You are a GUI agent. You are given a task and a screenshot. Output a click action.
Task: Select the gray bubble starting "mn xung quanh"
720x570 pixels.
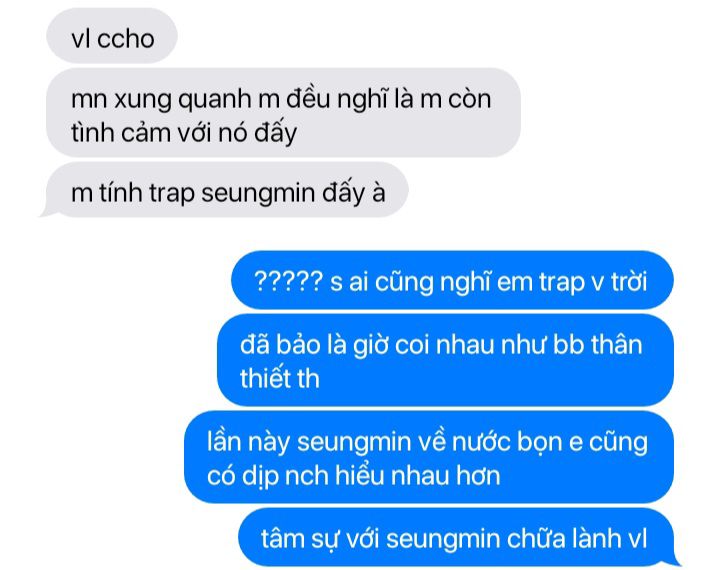[283, 113]
